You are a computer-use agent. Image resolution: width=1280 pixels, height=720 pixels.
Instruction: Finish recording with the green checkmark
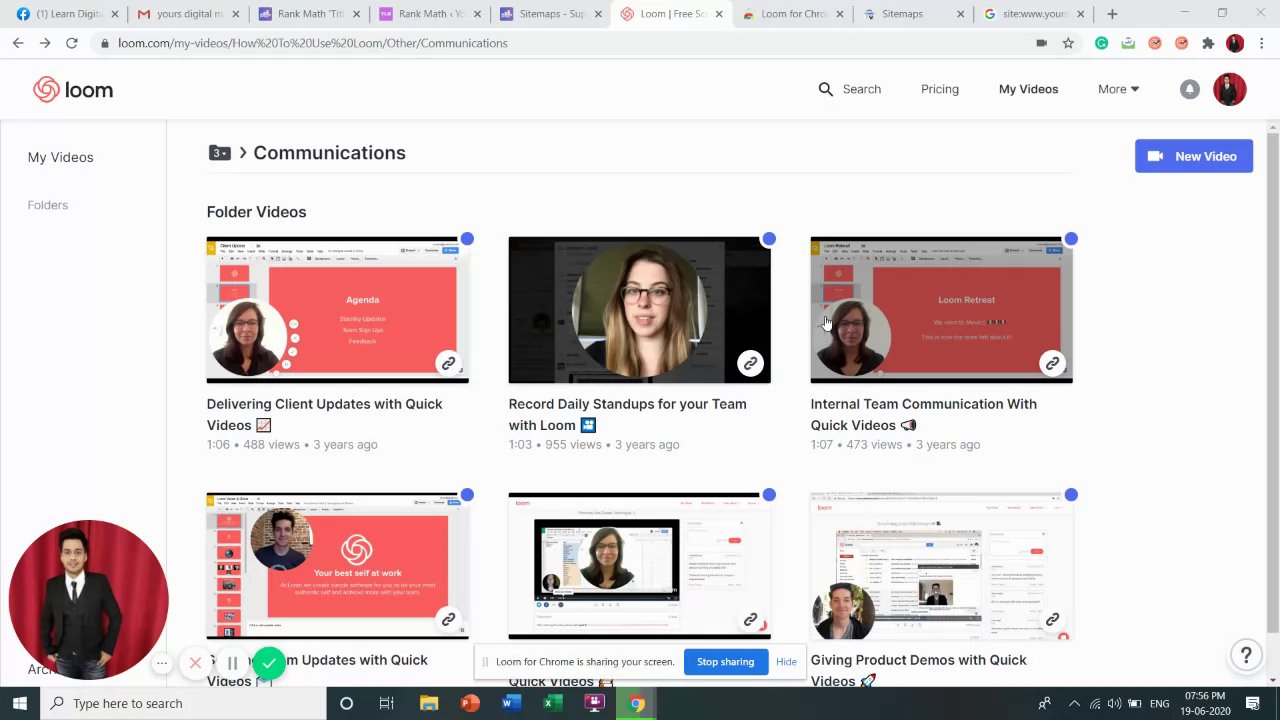tap(269, 663)
